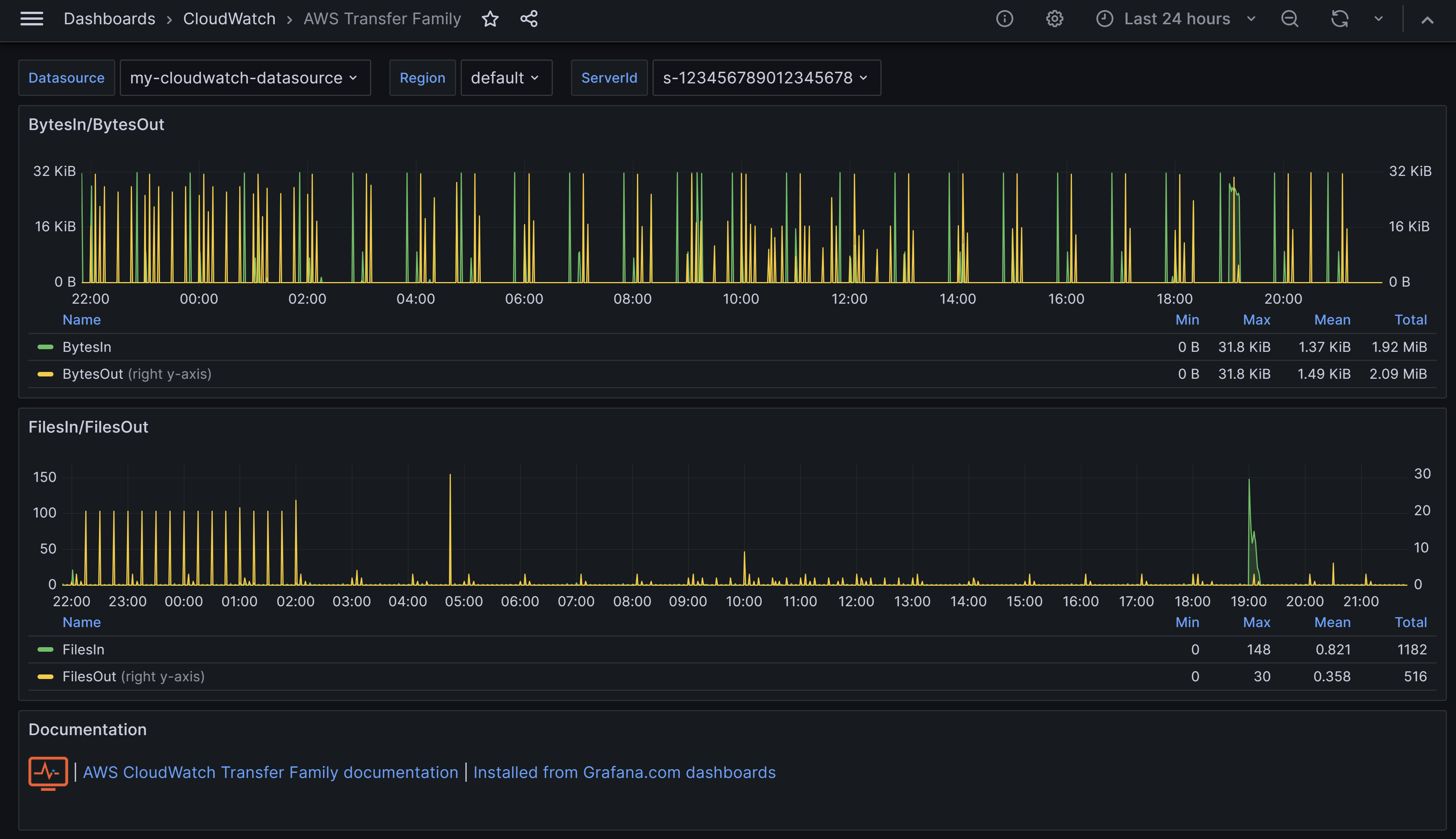Star this dashboard as favorite
1456x839 pixels.
490,19
